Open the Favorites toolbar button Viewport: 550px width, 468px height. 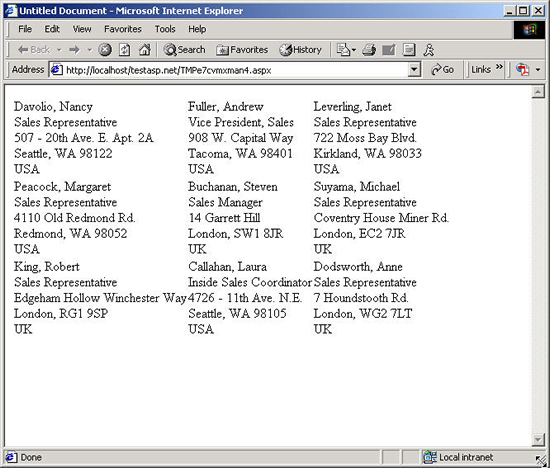242,50
